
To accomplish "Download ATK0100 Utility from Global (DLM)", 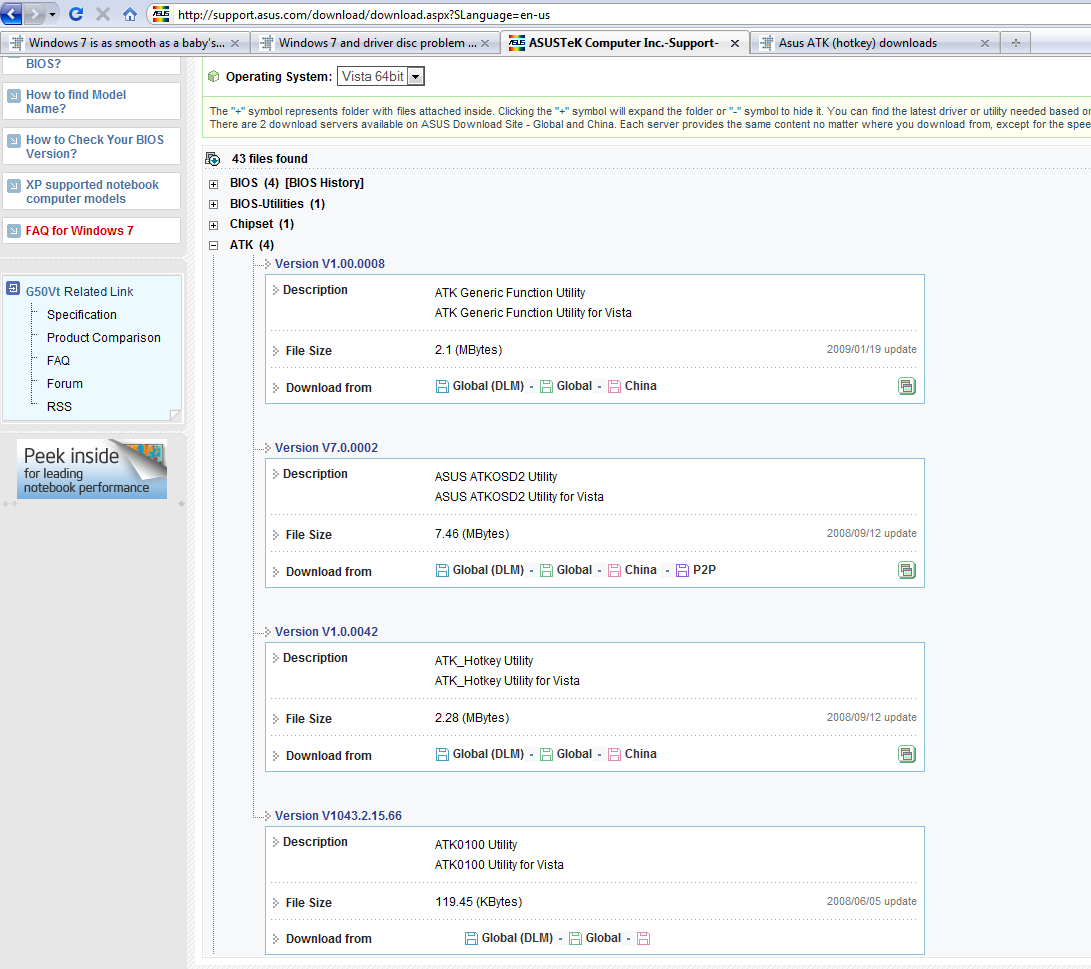I will 509,938.
